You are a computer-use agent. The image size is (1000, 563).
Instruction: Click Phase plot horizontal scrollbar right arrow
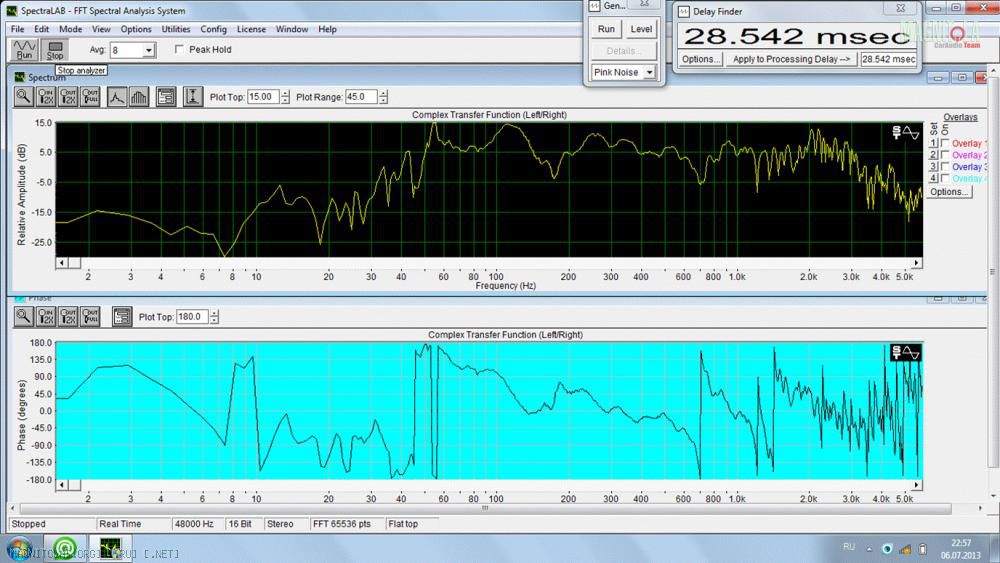coord(916,485)
